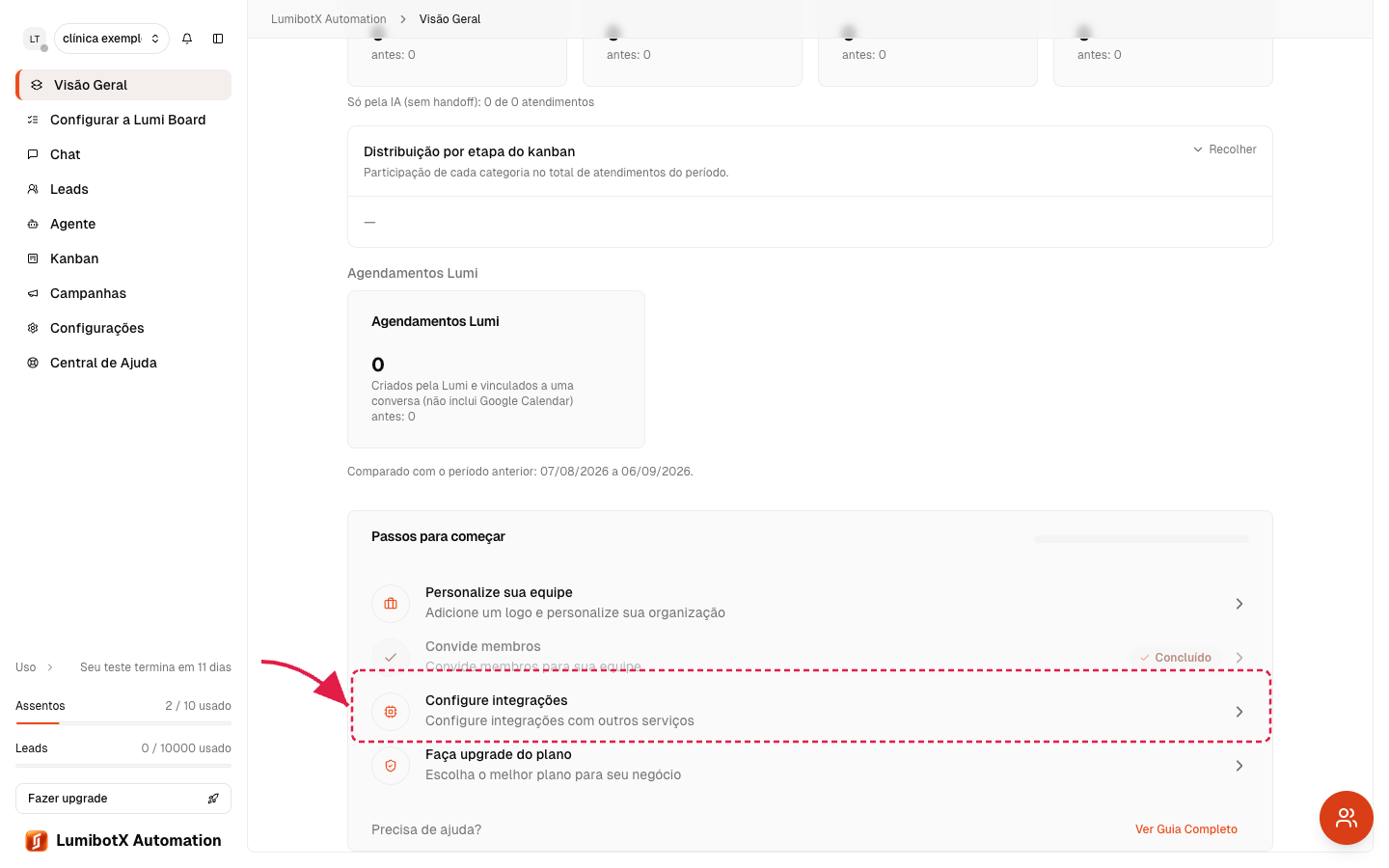Select Agente in the sidebar
Image resolution: width=1389 pixels, height=868 pixels.
[123, 224]
